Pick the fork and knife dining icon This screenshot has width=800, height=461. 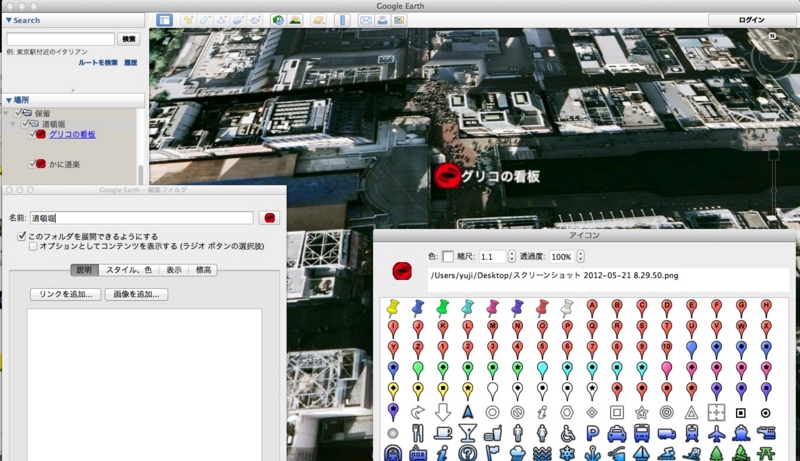coord(418,433)
